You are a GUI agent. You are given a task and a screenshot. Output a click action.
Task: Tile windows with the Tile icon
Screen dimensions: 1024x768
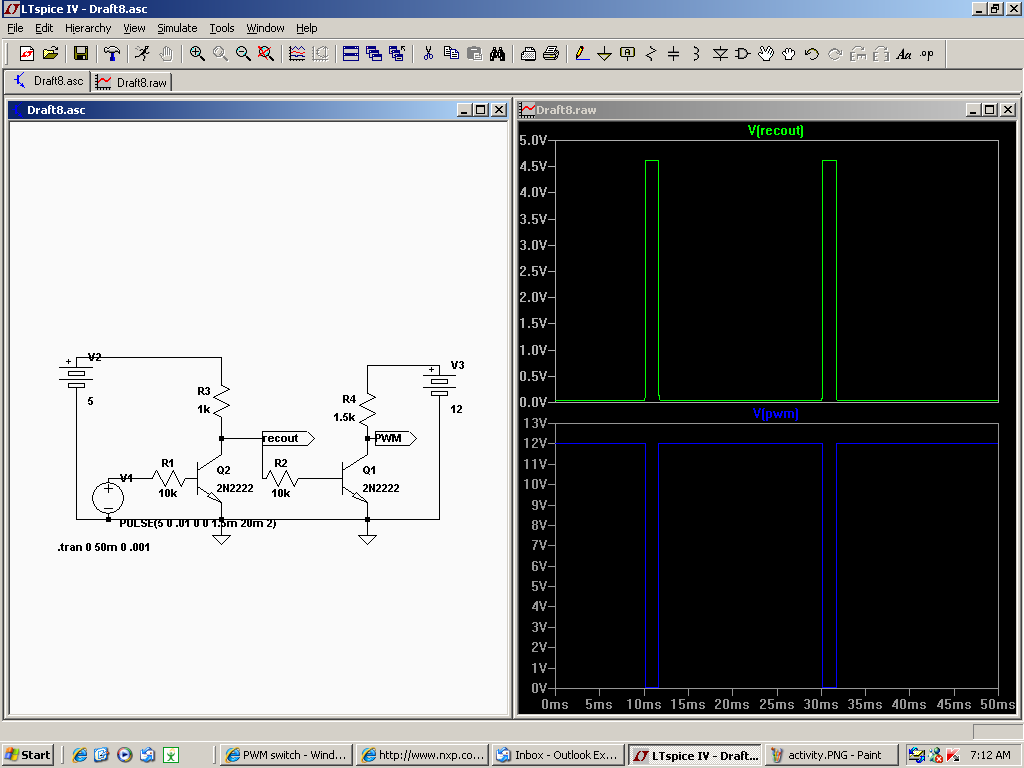click(351, 54)
